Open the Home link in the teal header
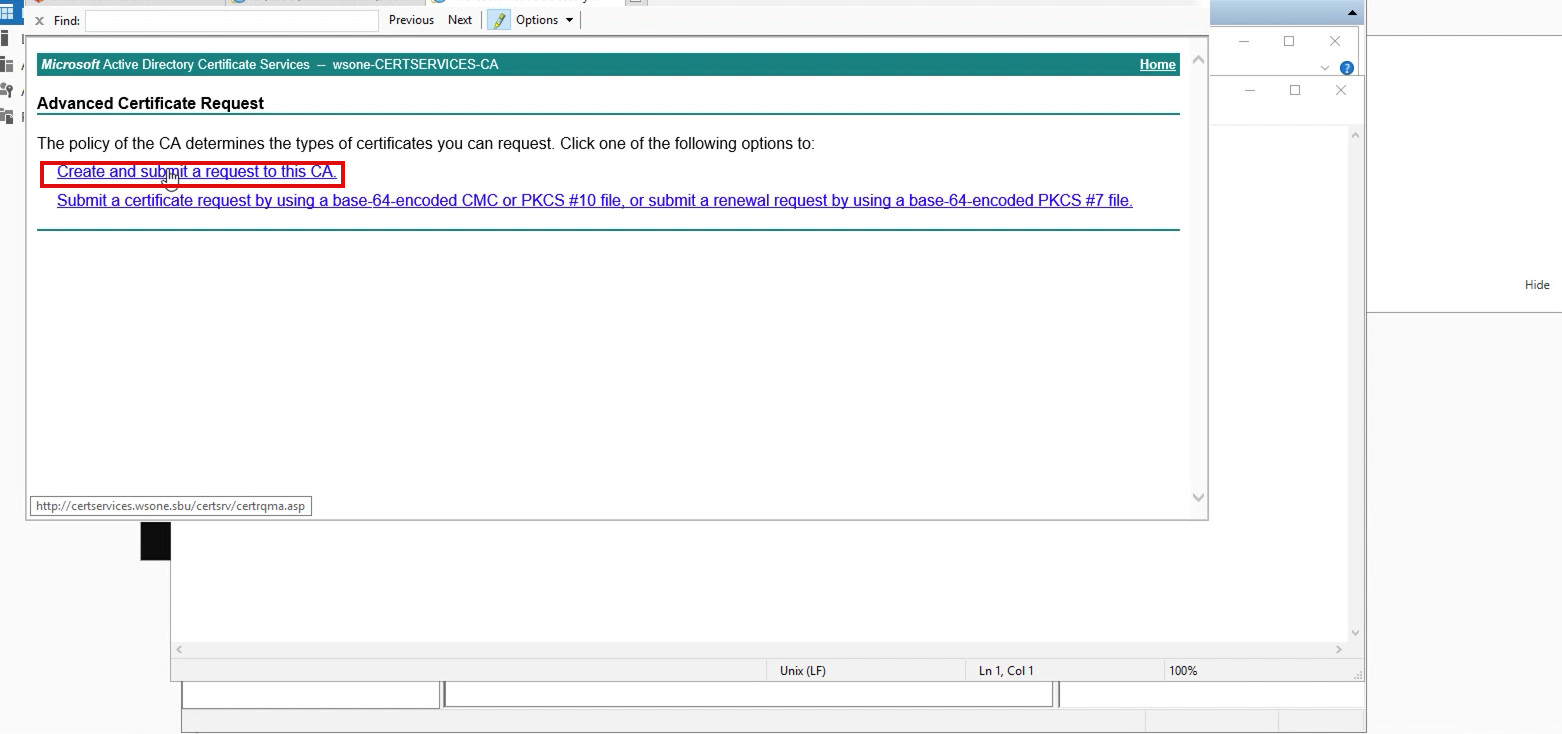 pos(1157,65)
